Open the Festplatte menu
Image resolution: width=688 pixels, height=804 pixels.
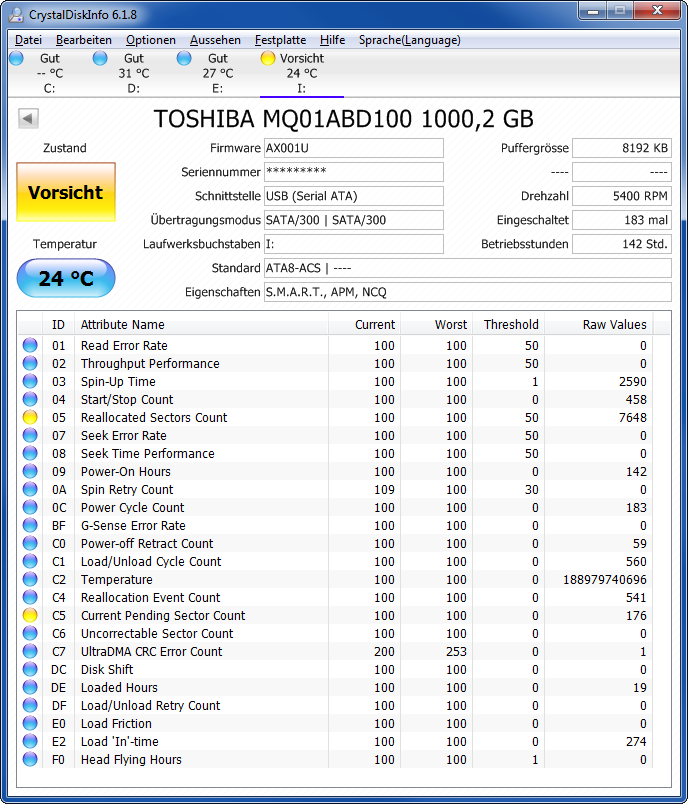[280, 40]
